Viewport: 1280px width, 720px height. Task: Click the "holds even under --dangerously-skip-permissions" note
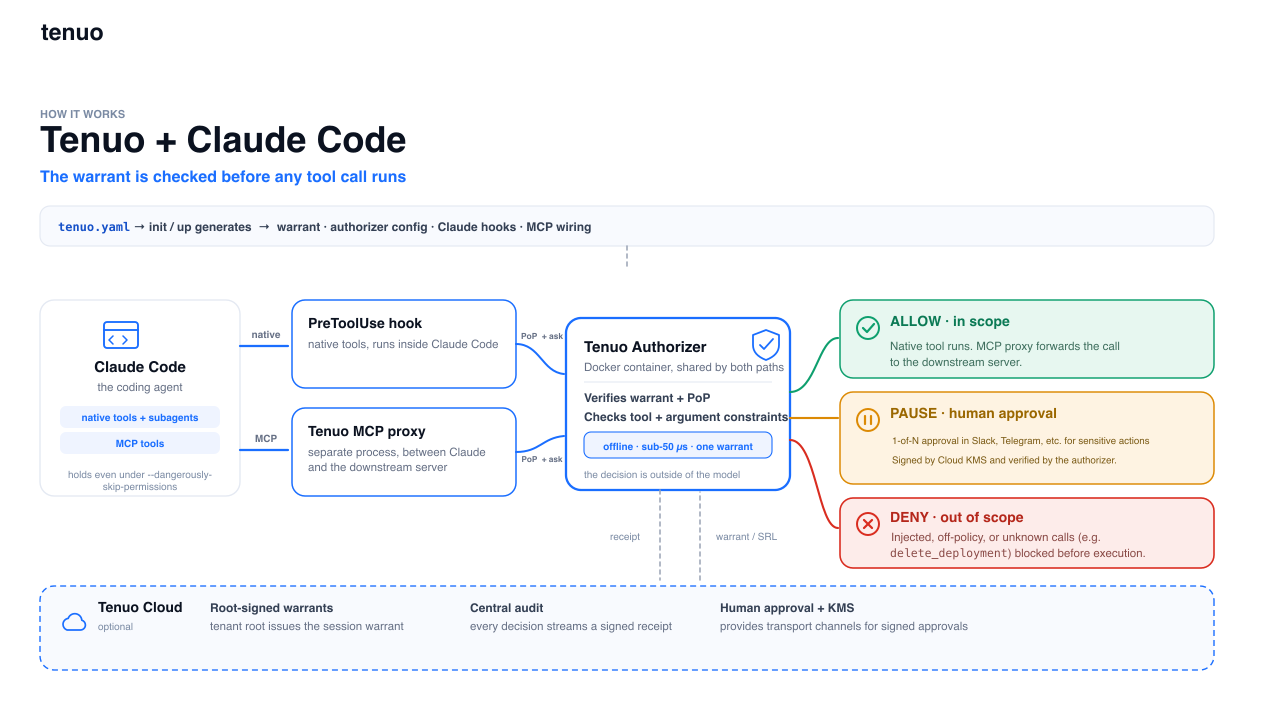[x=140, y=480]
